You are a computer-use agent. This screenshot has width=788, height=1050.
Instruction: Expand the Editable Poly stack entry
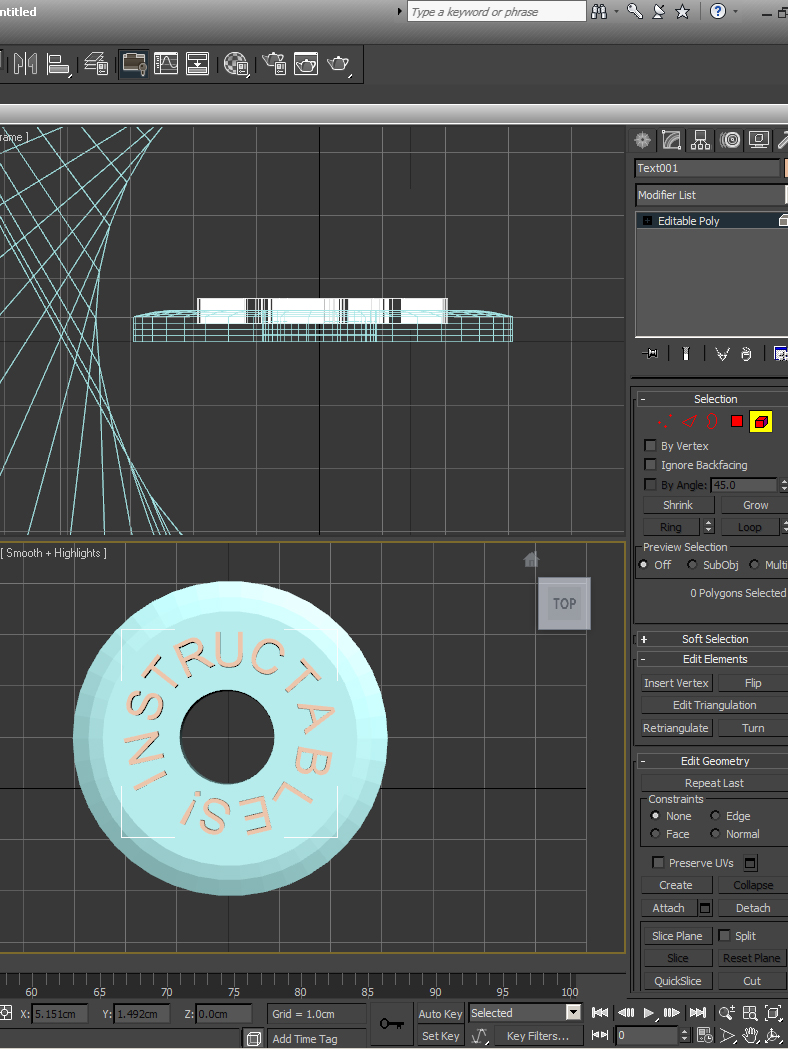pos(647,220)
